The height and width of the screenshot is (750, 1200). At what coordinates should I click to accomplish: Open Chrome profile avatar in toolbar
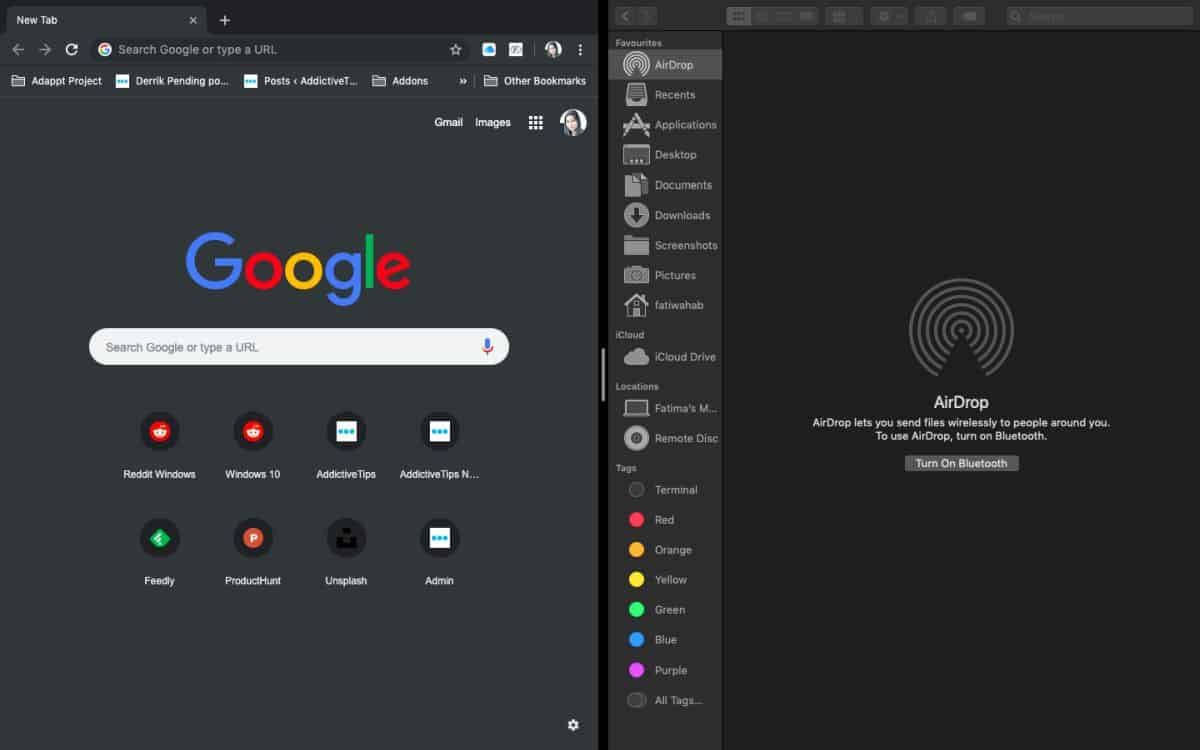tap(553, 49)
